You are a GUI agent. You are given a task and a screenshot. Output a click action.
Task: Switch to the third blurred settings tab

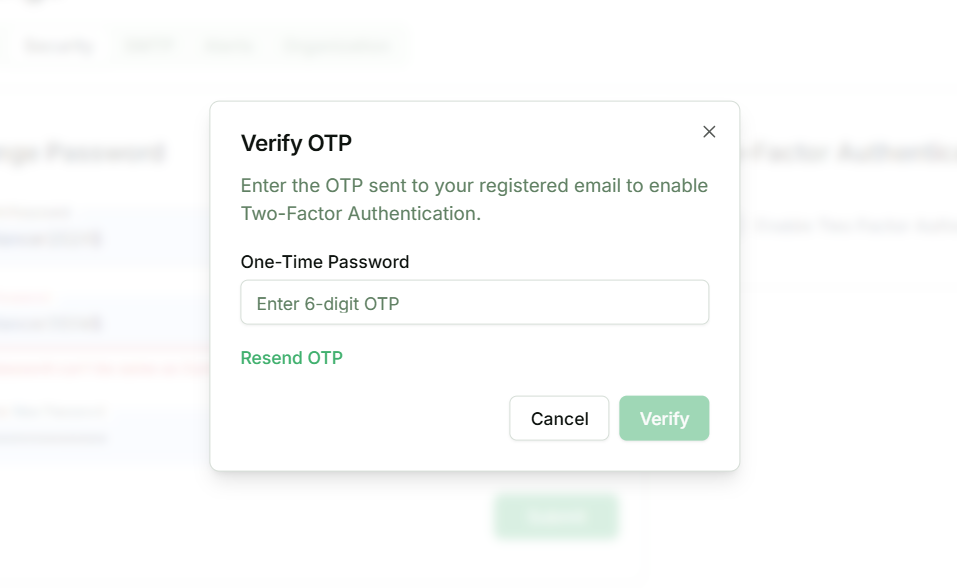pos(228,46)
